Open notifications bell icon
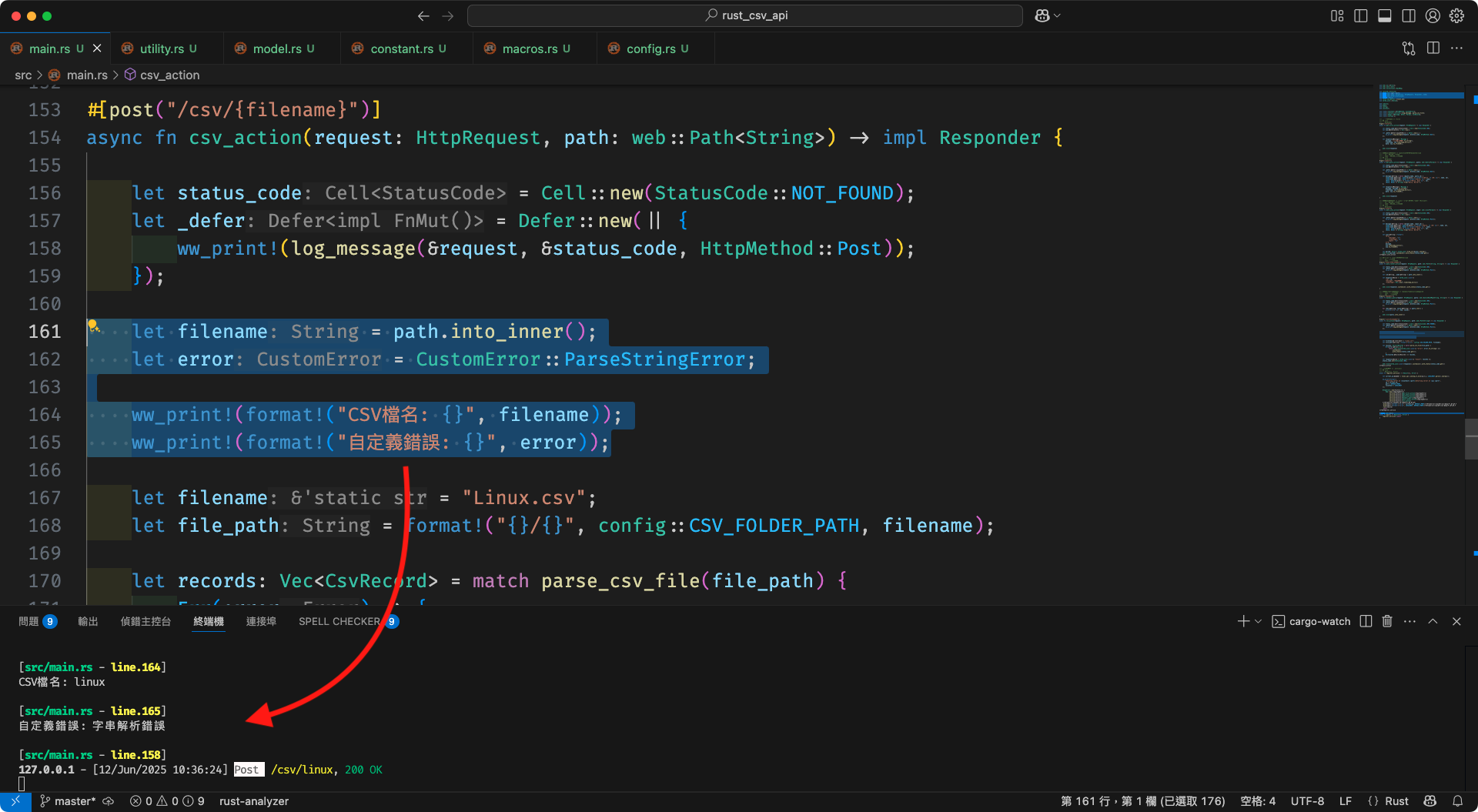The width and height of the screenshot is (1478, 812). point(1457,801)
